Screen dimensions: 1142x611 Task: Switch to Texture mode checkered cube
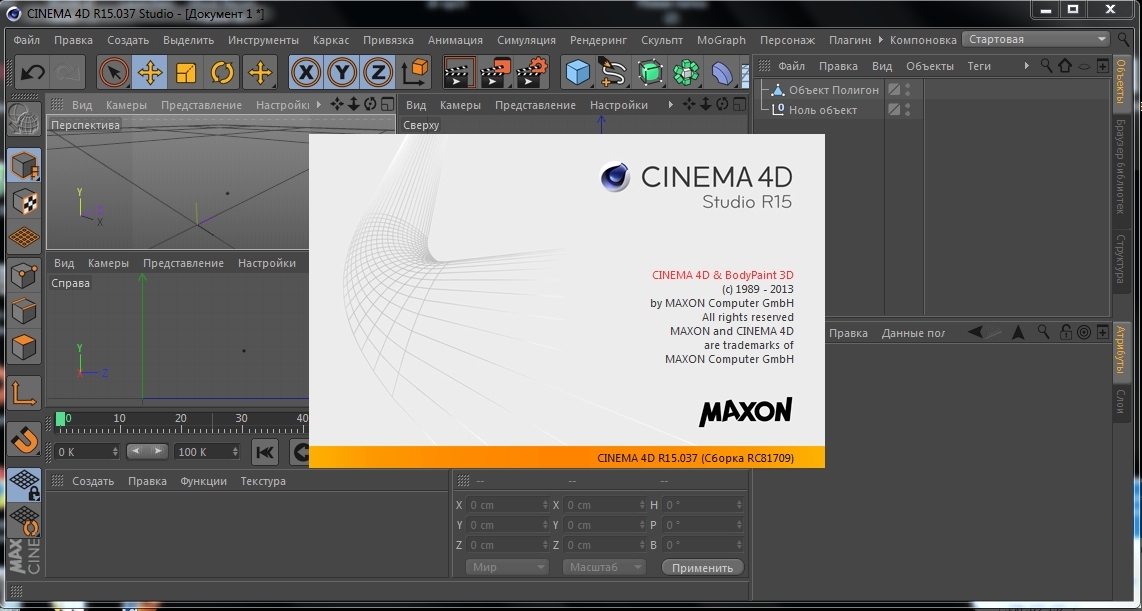[24, 202]
